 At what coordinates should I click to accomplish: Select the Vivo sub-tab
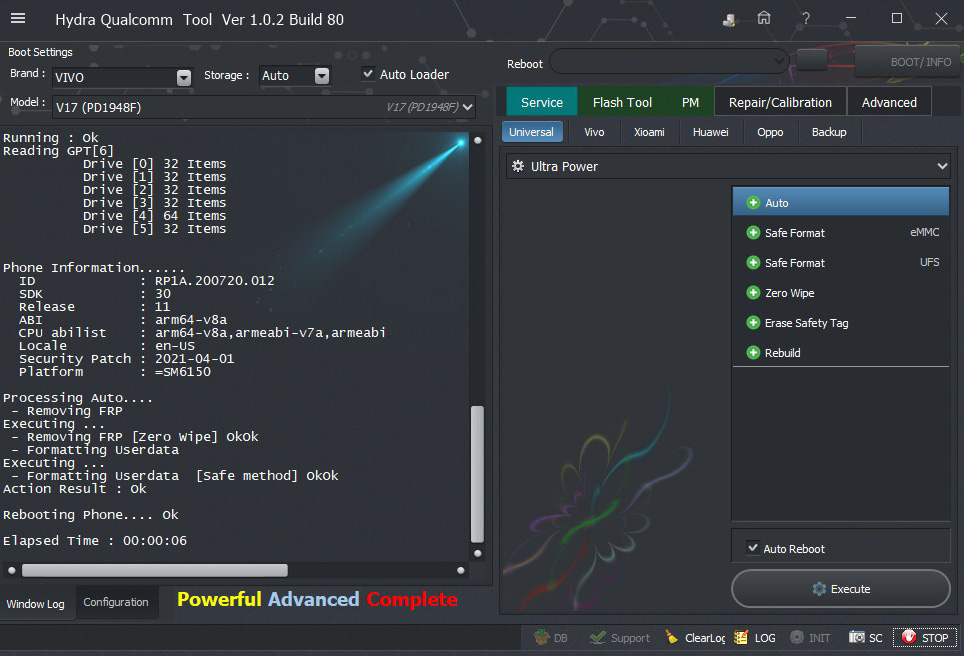[594, 132]
